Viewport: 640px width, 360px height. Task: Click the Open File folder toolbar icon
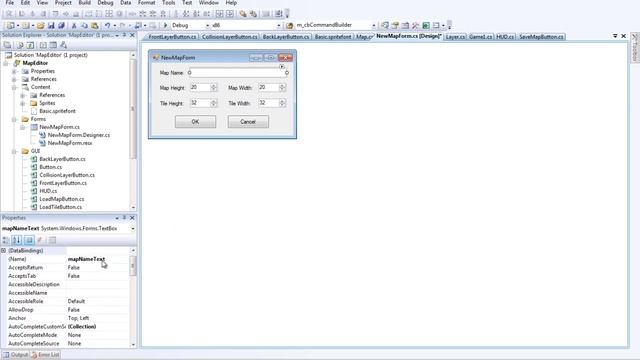coord(40,25)
